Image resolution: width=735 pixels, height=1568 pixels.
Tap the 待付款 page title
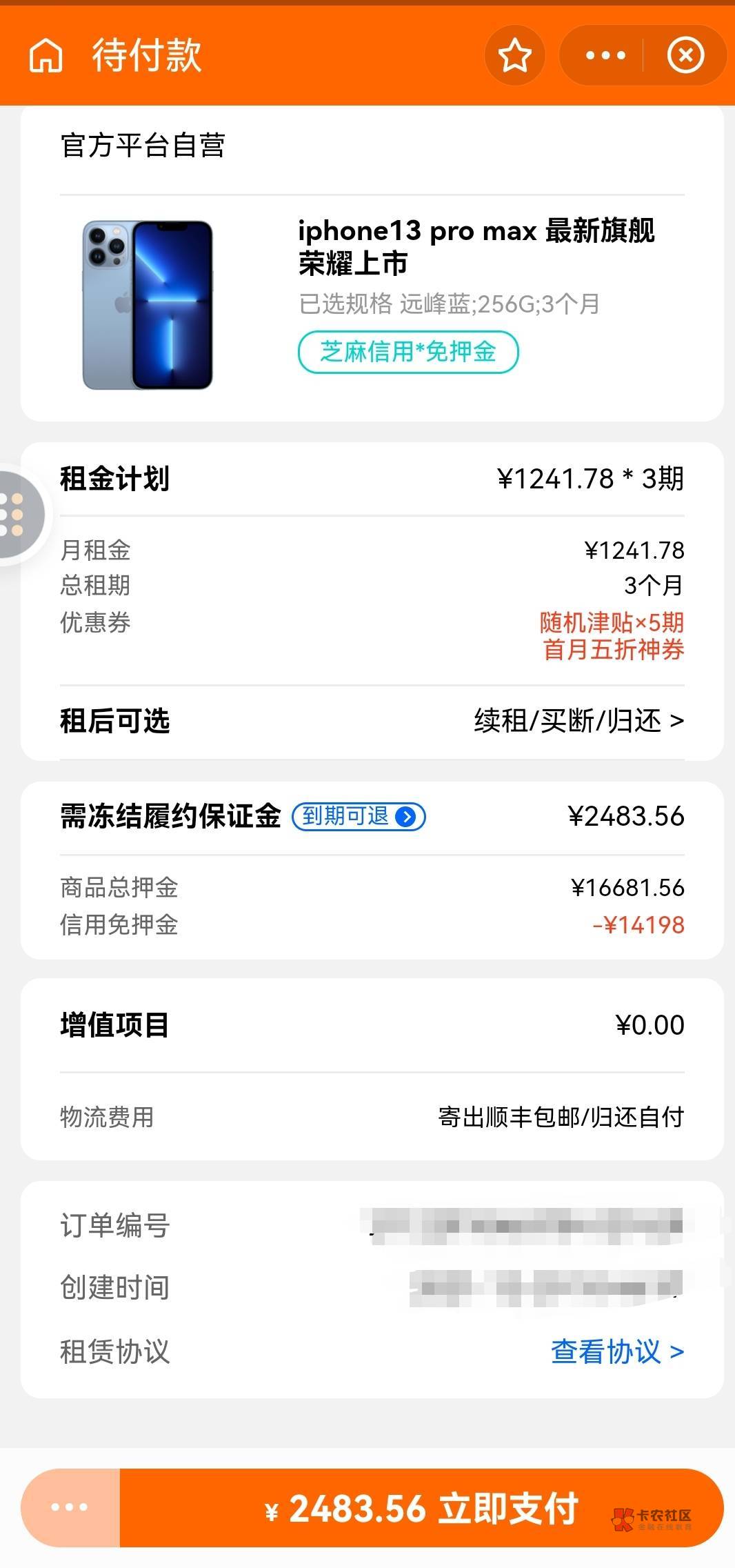147,55
